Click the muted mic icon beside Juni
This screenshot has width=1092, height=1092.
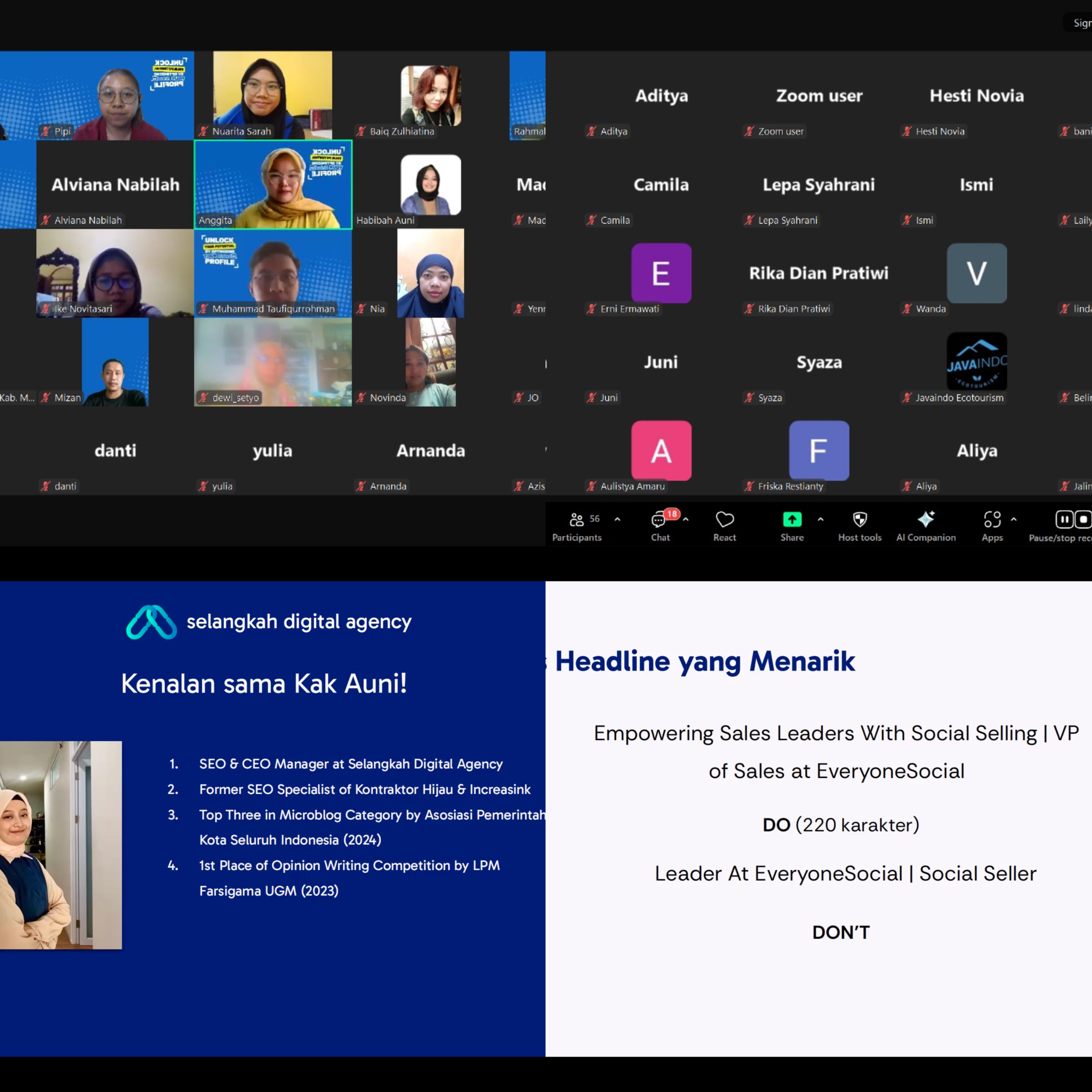[x=592, y=397]
